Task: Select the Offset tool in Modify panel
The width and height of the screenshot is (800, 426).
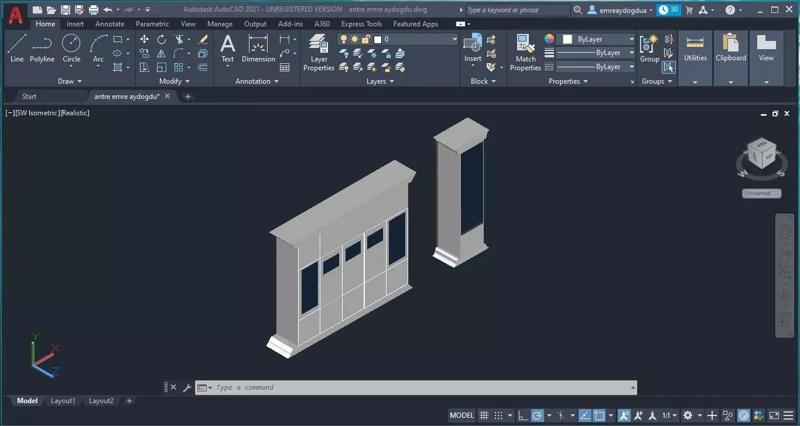Action: (203, 67)
